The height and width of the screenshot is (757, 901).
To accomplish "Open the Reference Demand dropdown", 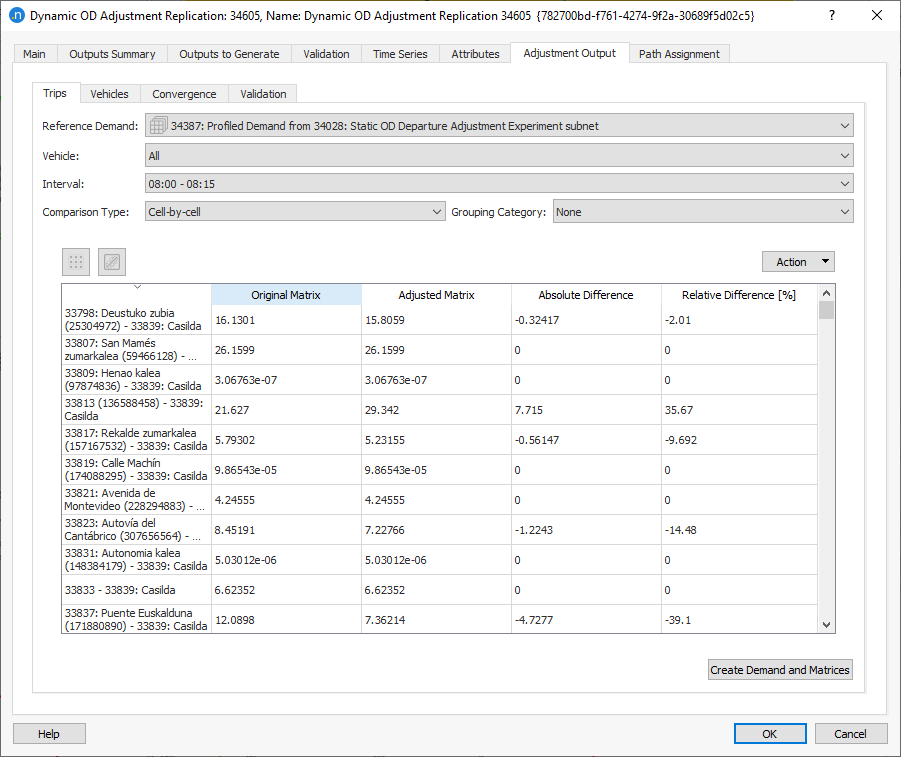I will pyautogui.click(x=498, y=126).
